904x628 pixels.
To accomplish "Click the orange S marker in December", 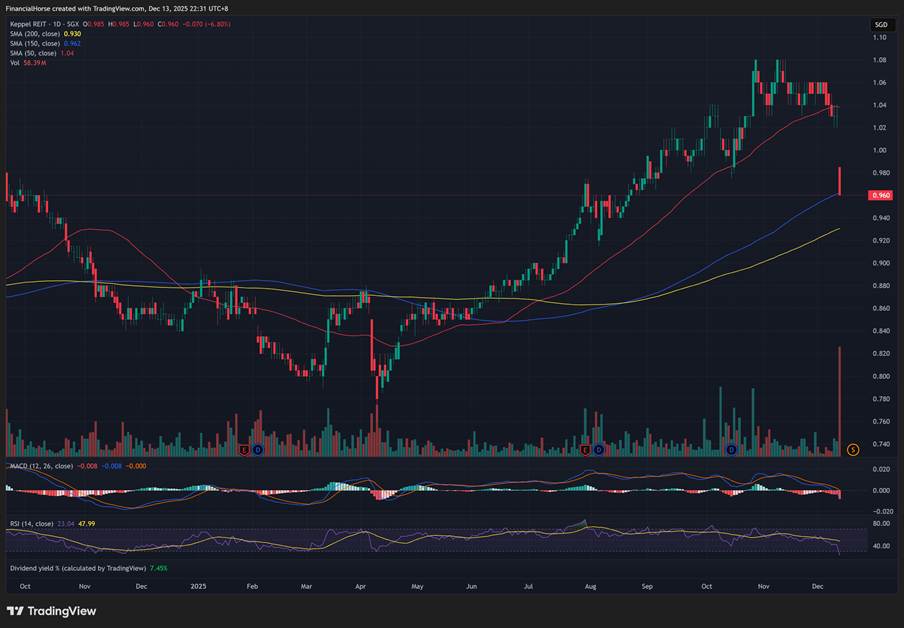I will [x=852, y=450].
